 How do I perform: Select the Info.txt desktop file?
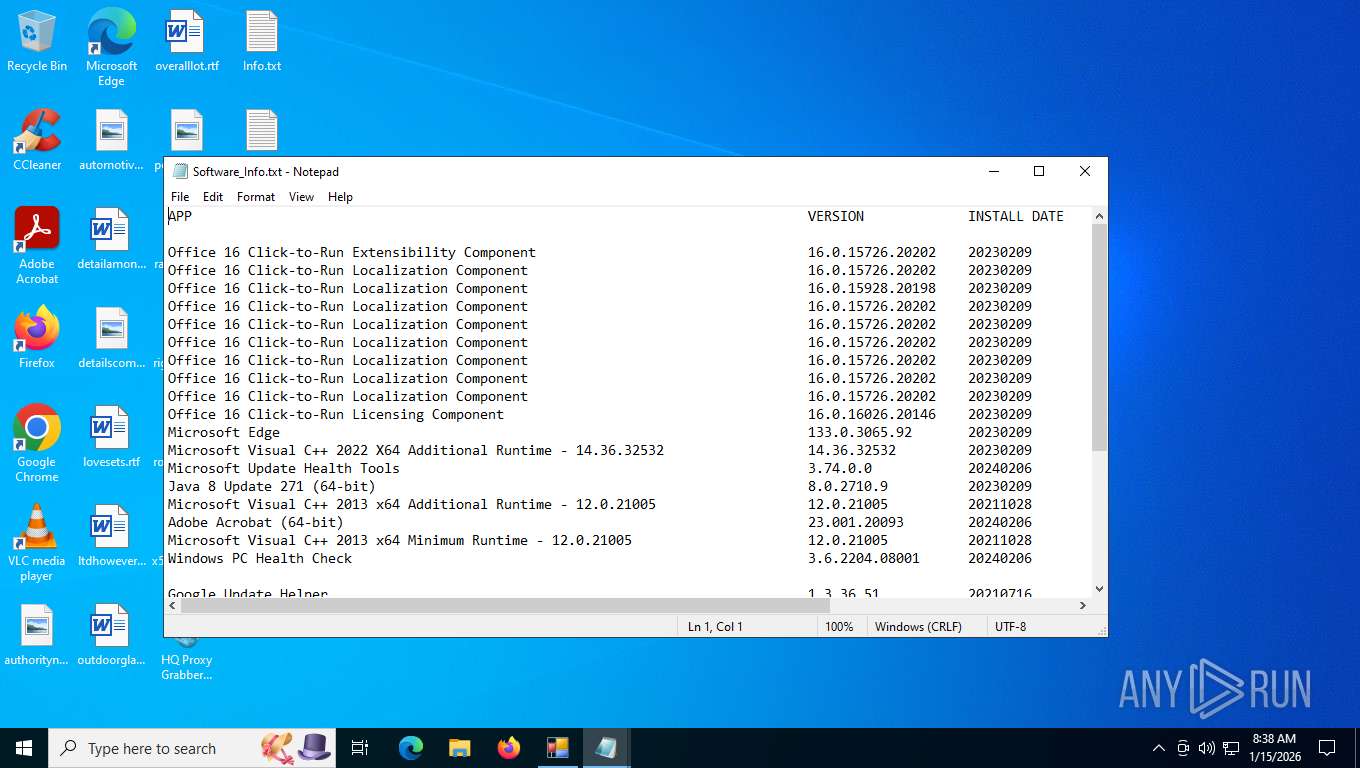tap(262, 41)
